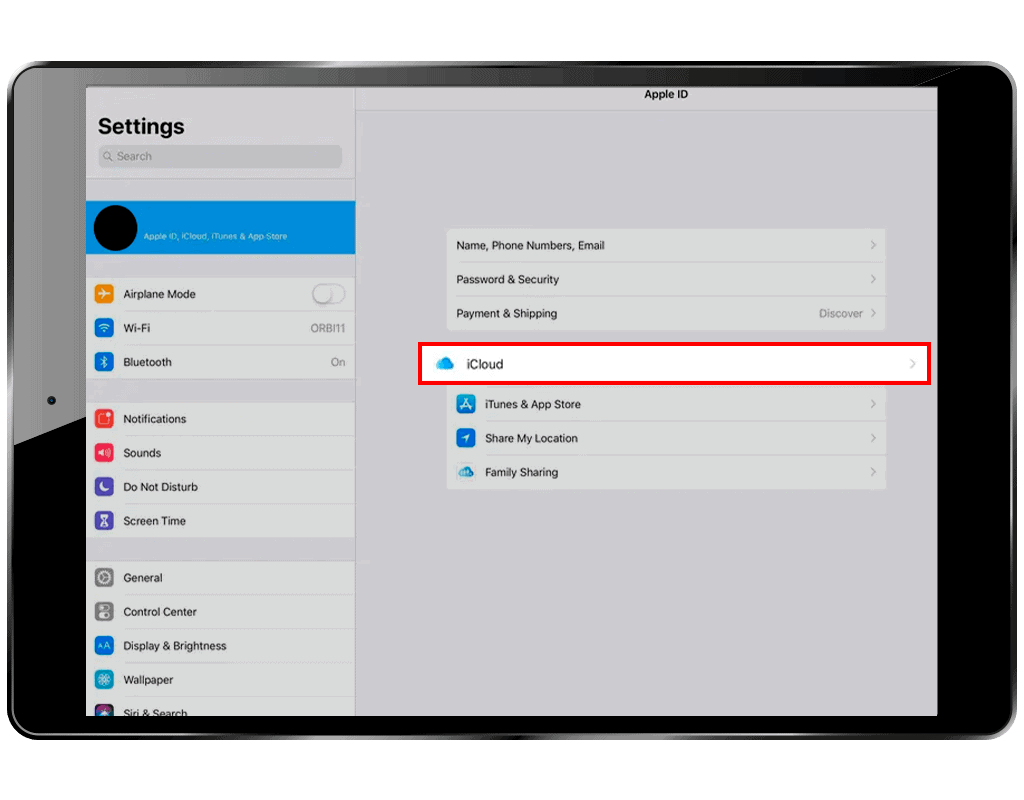The width and height of the screenshot is (1024, 800).
Task: Open Control Center settings
Action: click(x=221, y=611)
